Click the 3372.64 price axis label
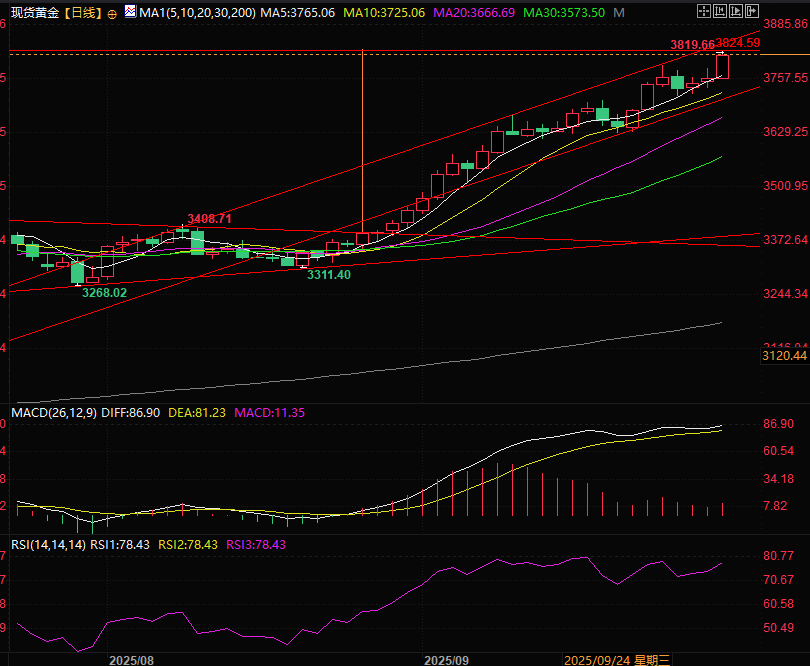Image resolution: width=810 pixels, height=666 pixels. click(x=785, y=240)
